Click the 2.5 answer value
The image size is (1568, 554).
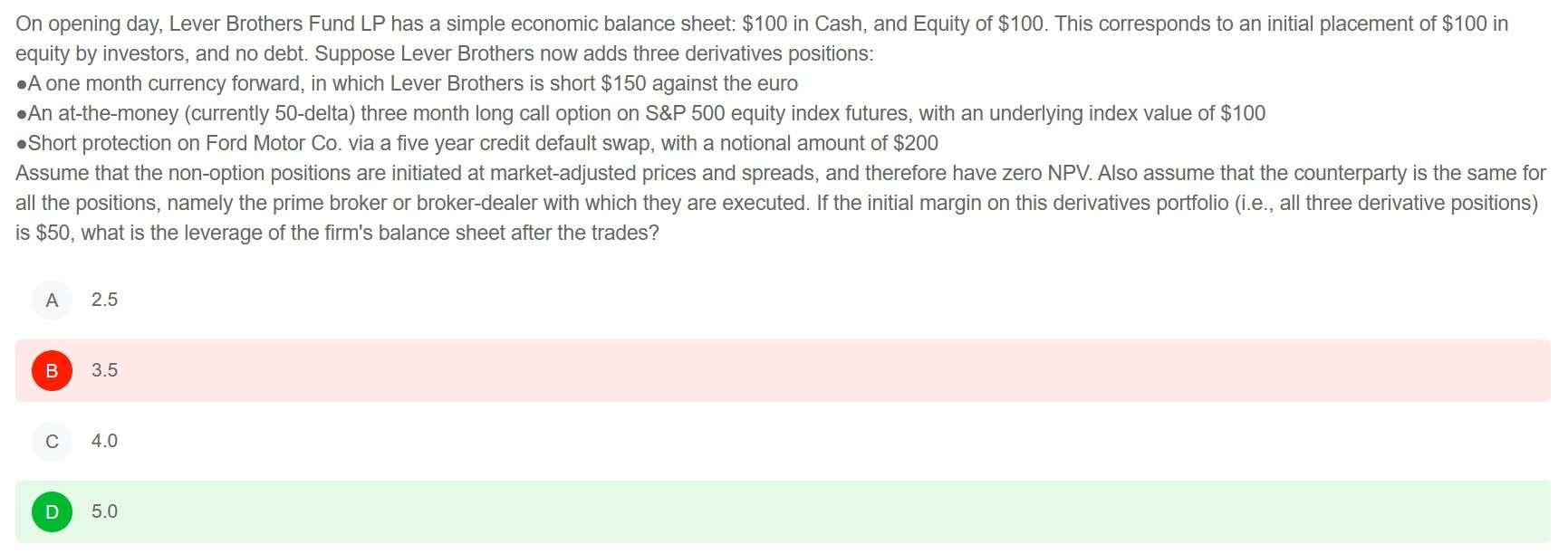tap(104, 300)
